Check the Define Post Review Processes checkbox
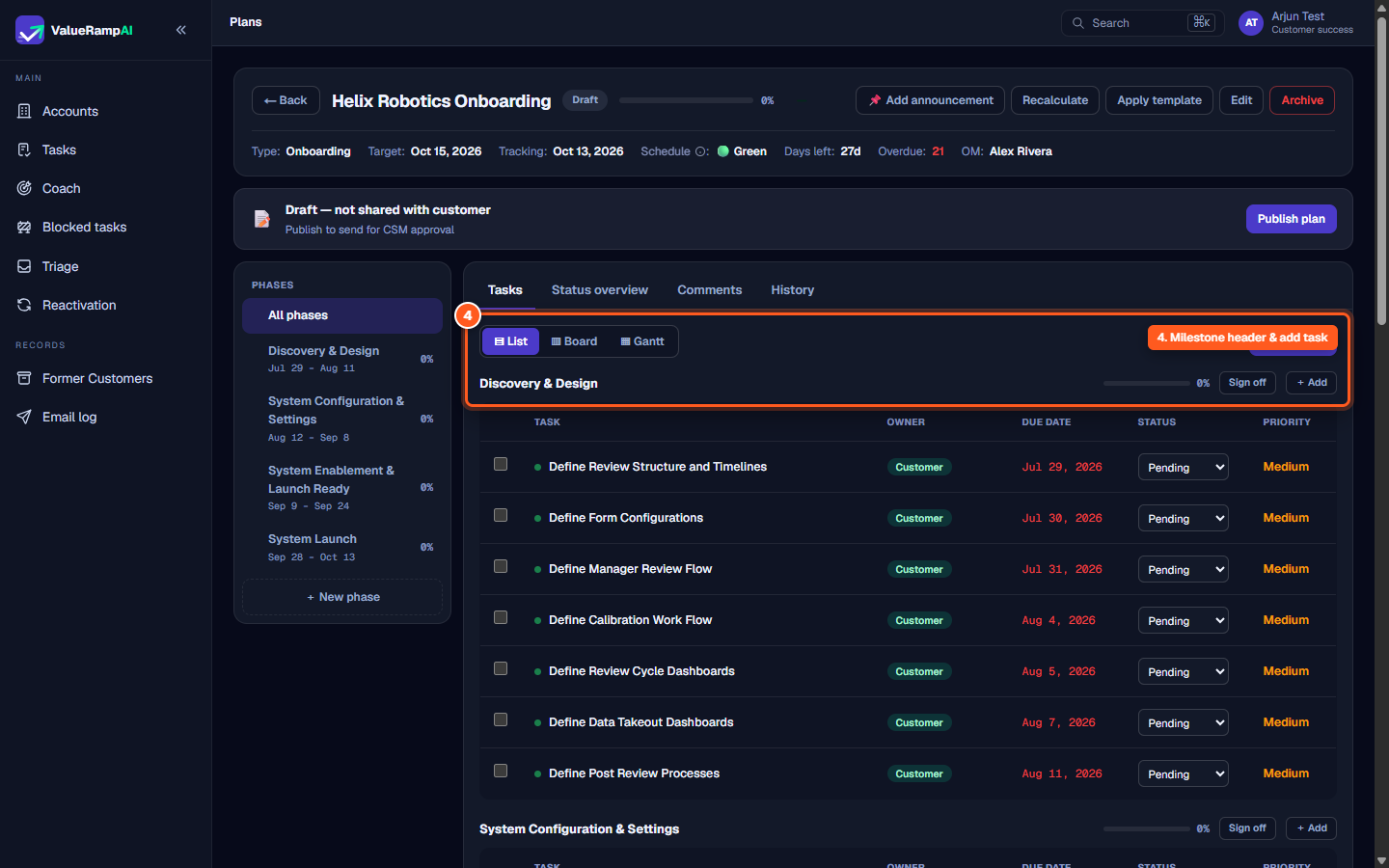Screen dimensions: 1389x868 point(501,771)
